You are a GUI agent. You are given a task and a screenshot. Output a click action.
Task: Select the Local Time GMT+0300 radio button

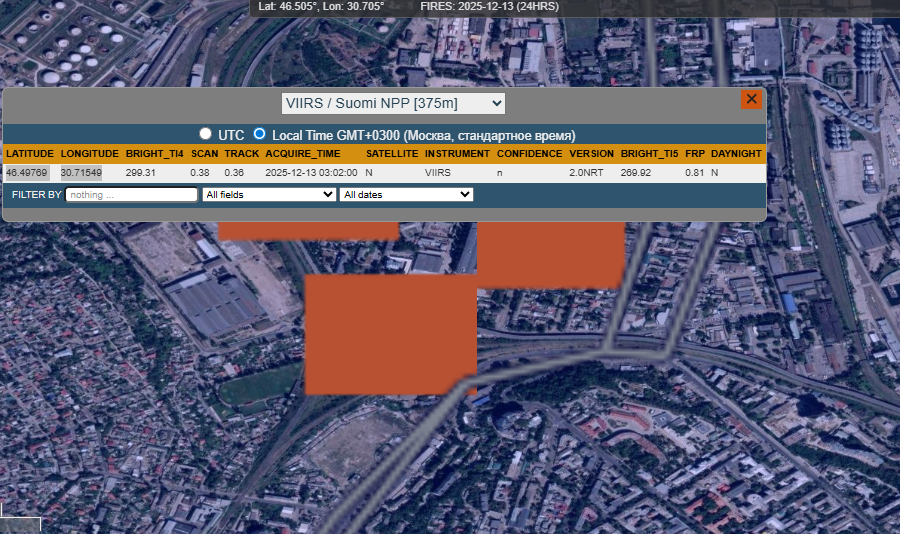[260, 134]
